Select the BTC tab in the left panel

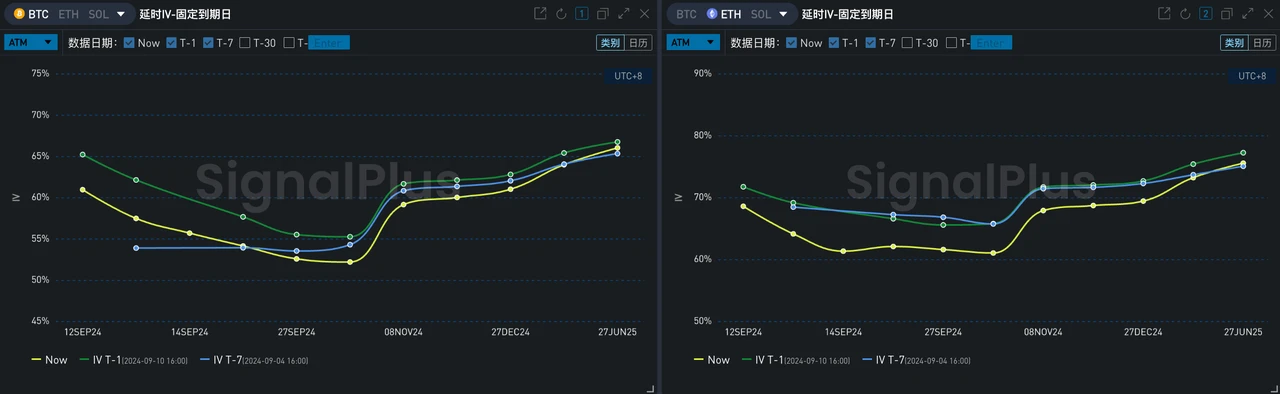pos(39,14)
